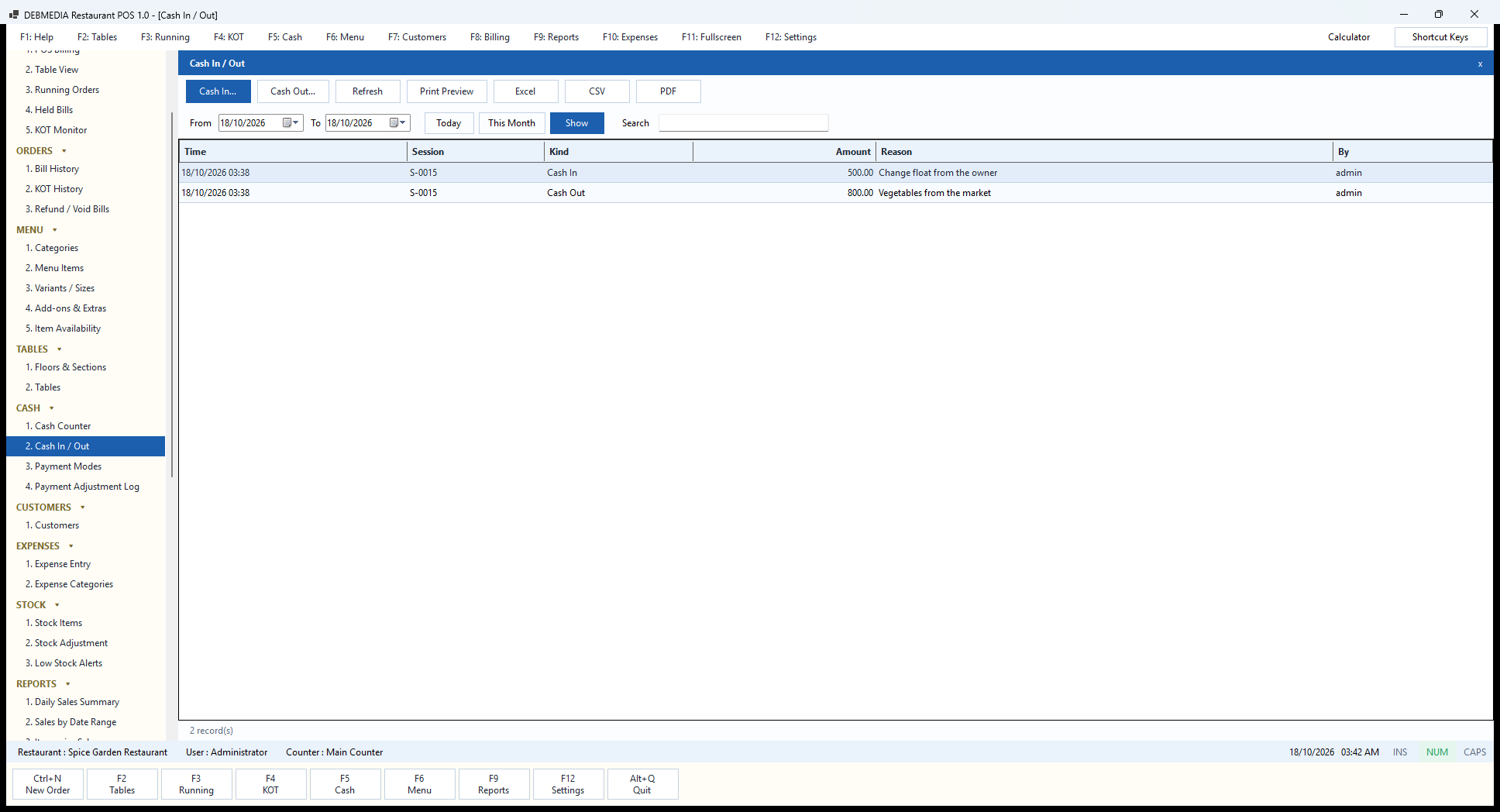Click the Cash In... button
This screenshot has width=1500, height=812.
coord(218,91)
